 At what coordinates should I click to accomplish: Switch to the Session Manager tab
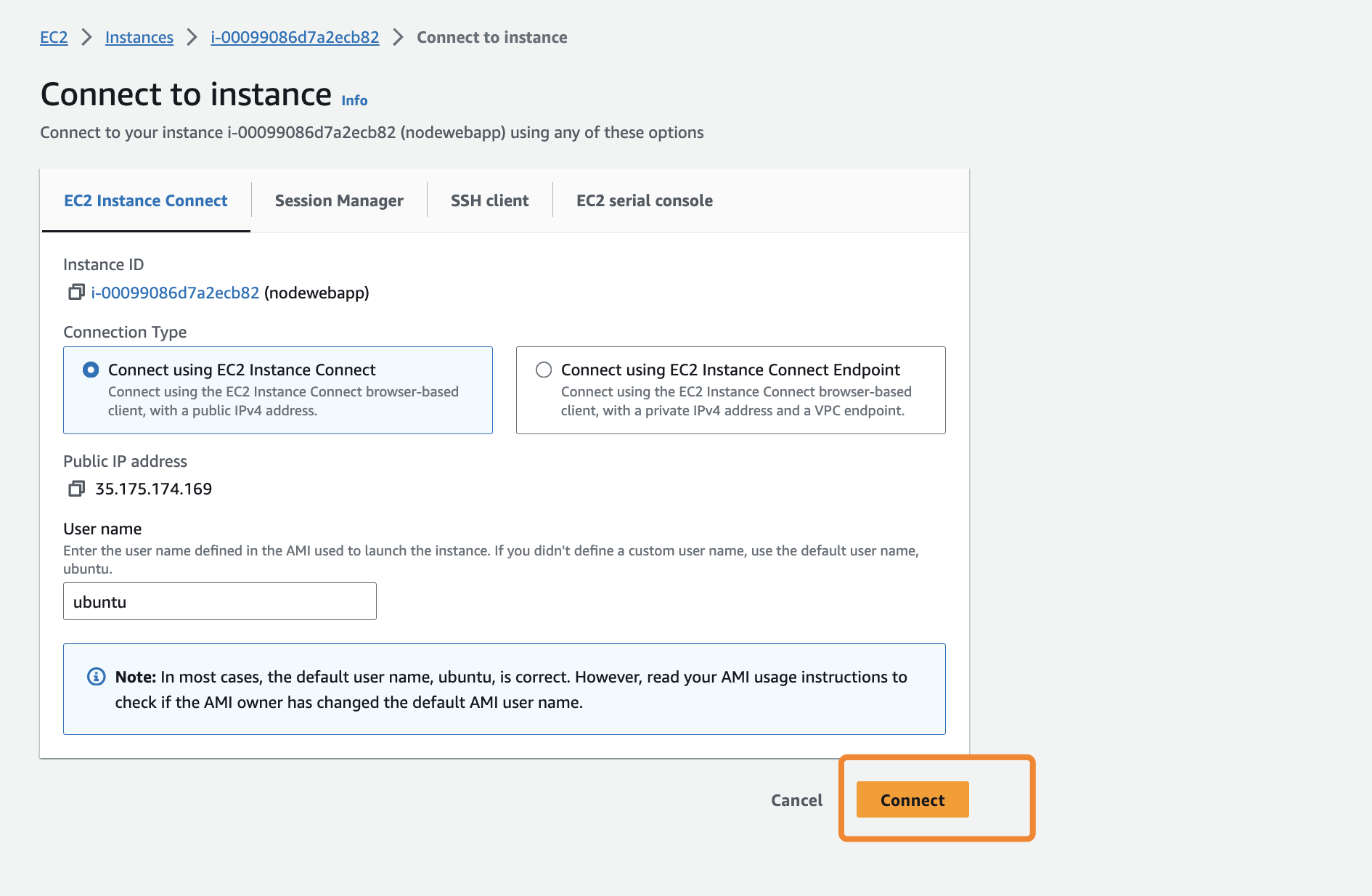coord(339,200)
